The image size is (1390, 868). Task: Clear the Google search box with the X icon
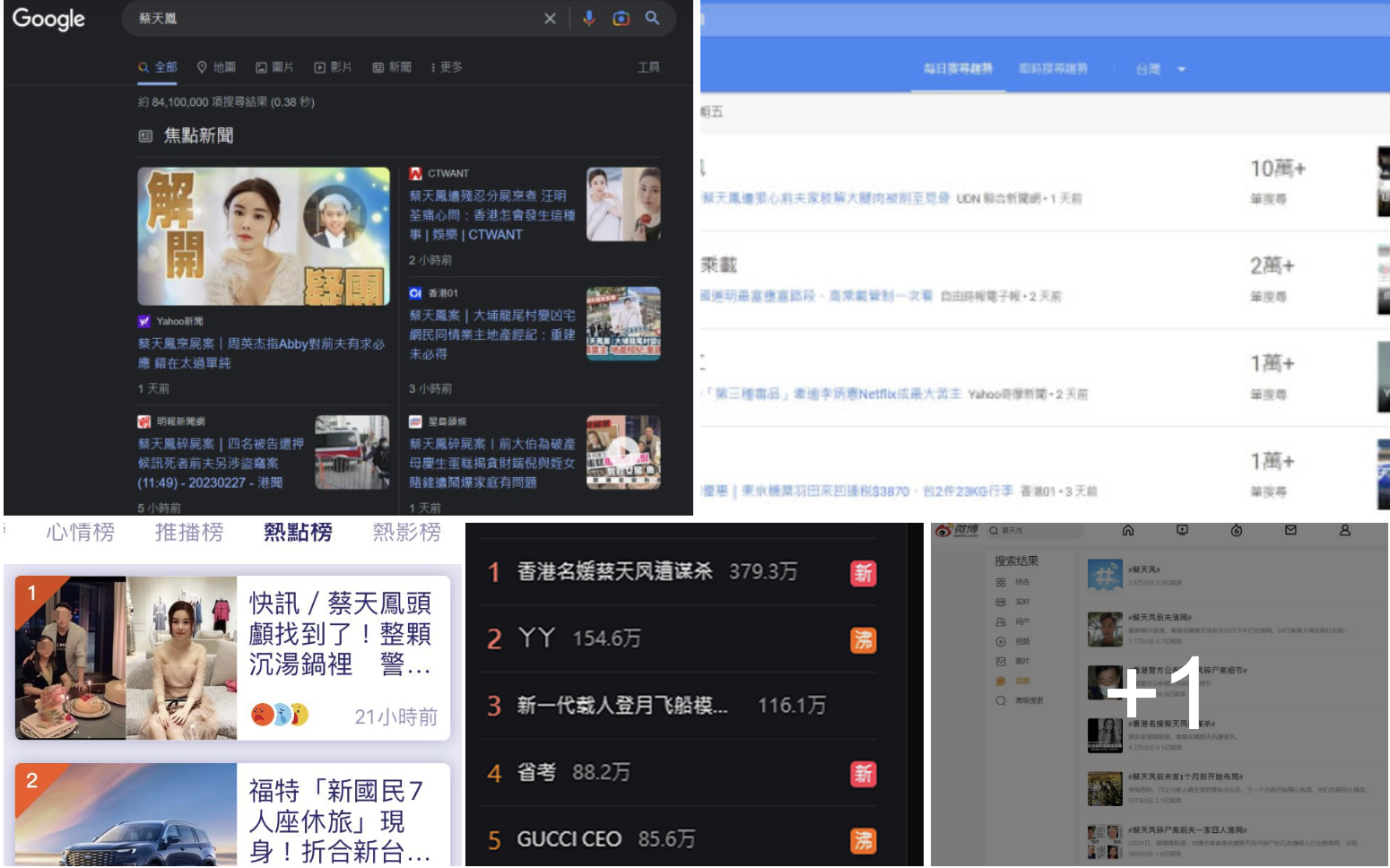(x=550, y=19)
